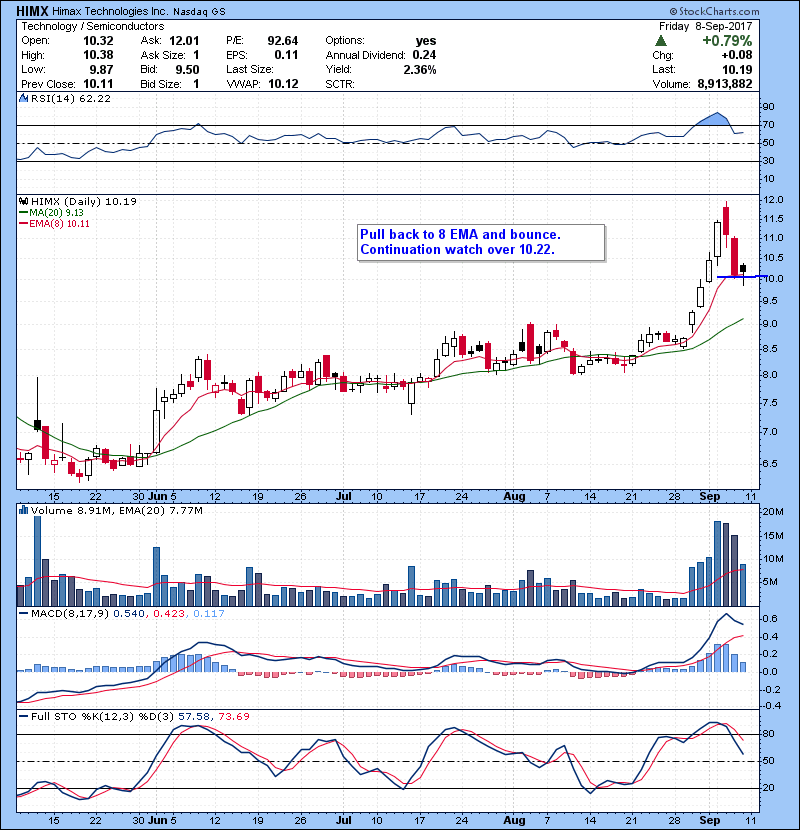The height and width of the screenshot is (830, 800).
Task: Click the Himax Technologies Inc. company name
Action: pyautogui.click(x=111, y=11)
